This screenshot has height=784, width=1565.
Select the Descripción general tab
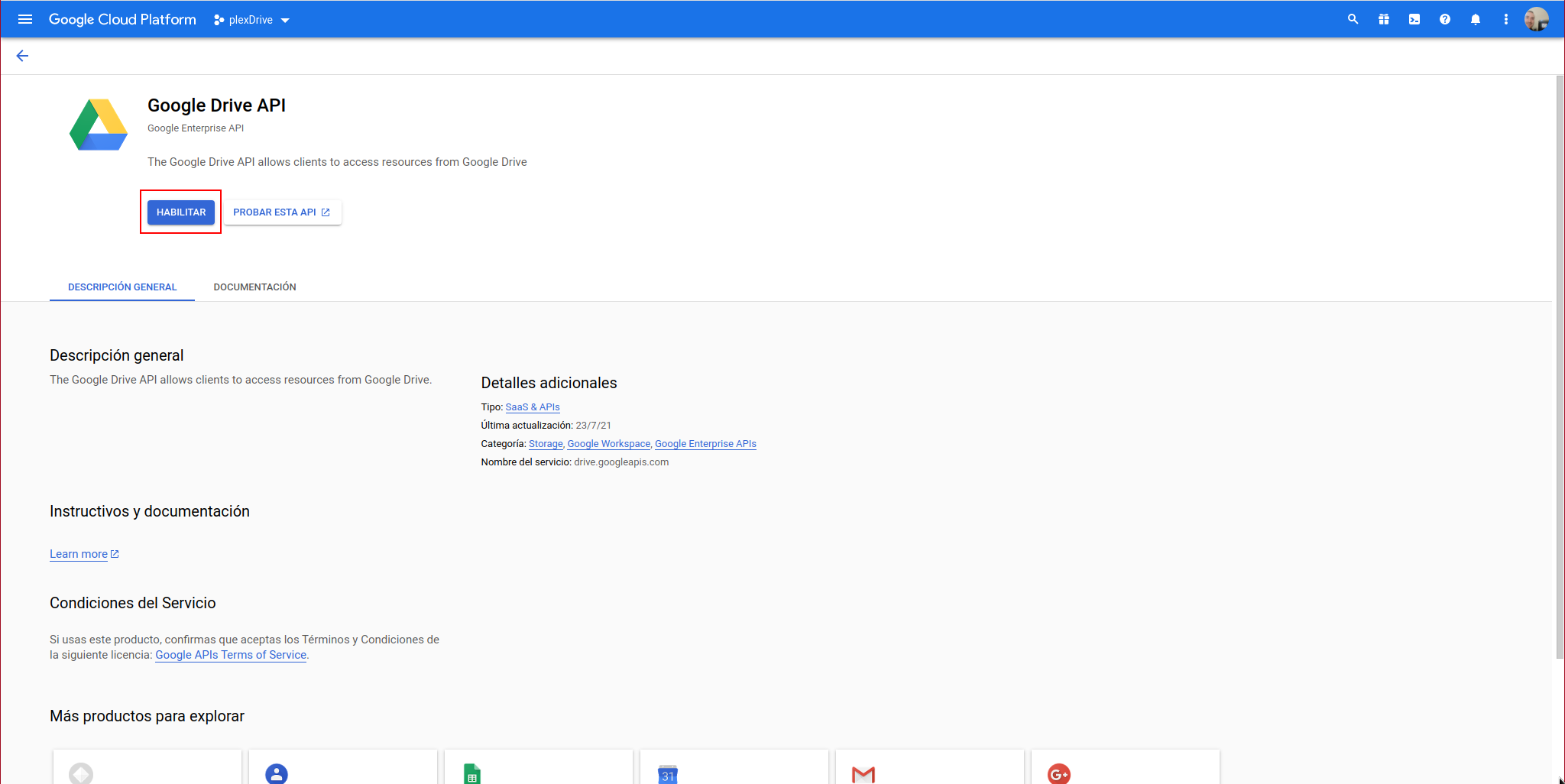point(122,287)
